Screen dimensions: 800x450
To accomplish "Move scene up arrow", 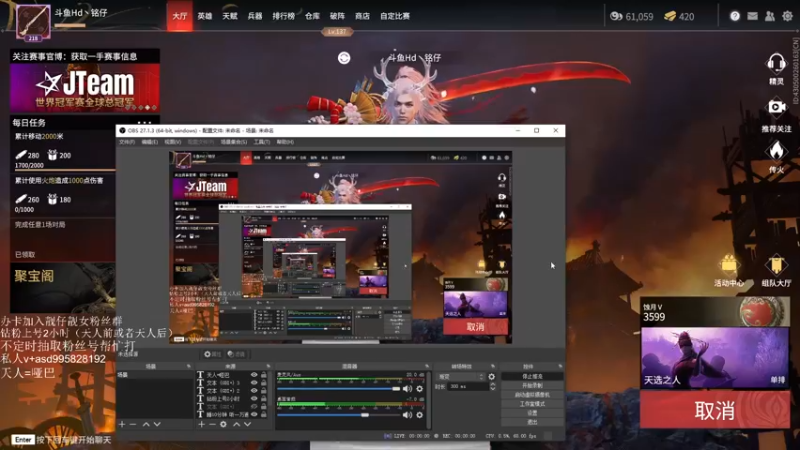I will (146, 424).
